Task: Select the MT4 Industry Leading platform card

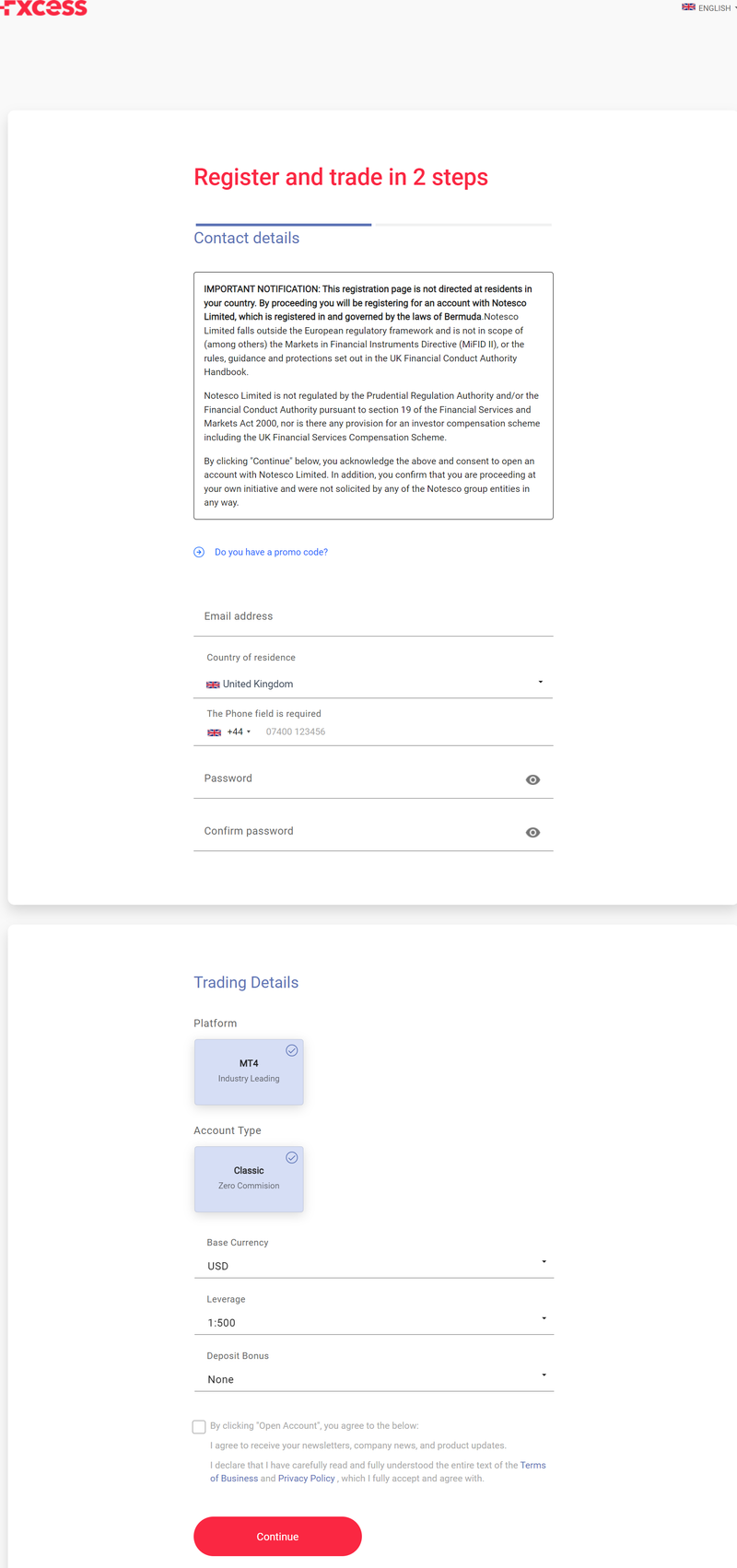Action: [x=249, y=1071]
